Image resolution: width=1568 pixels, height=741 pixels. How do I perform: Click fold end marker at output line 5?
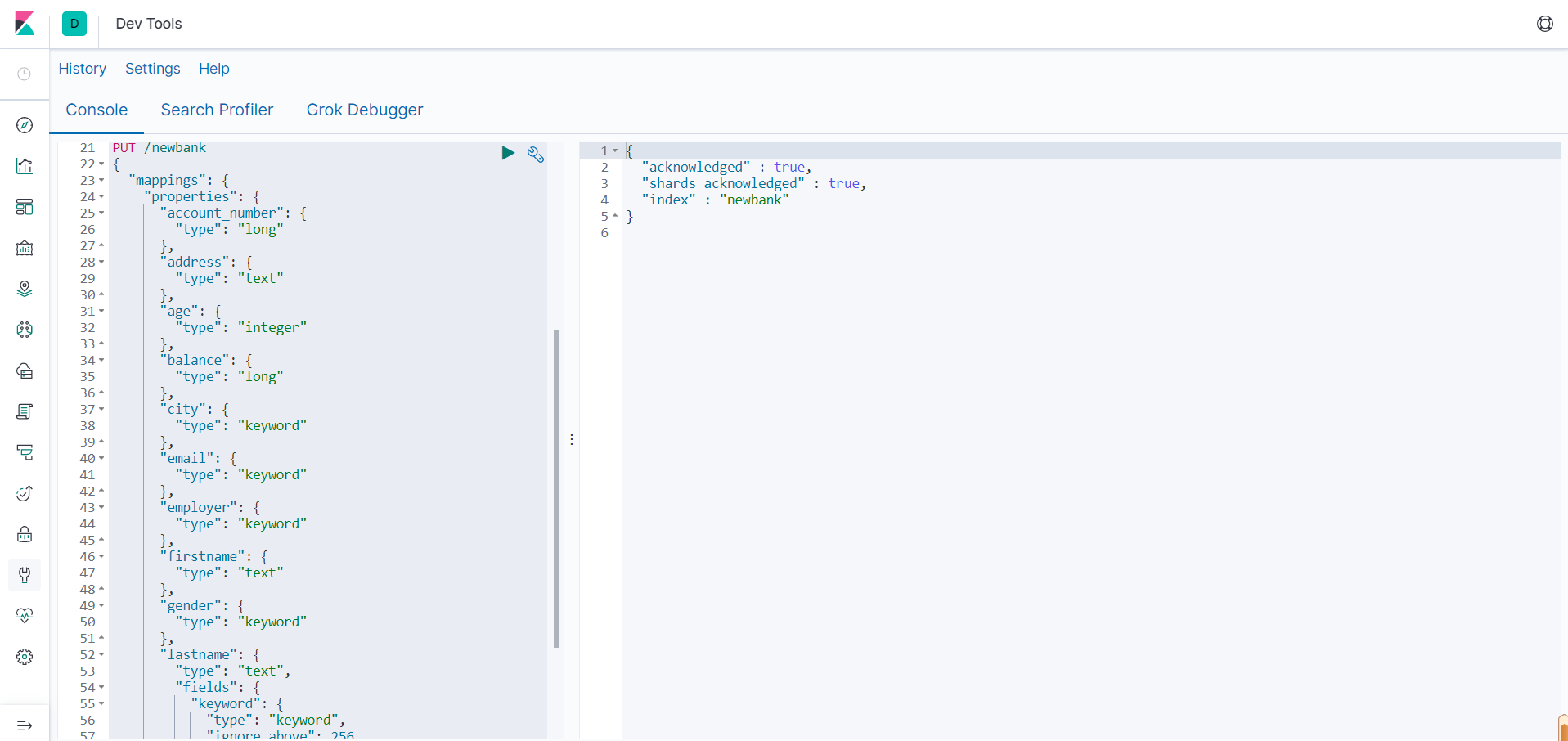tap(615, 217)
